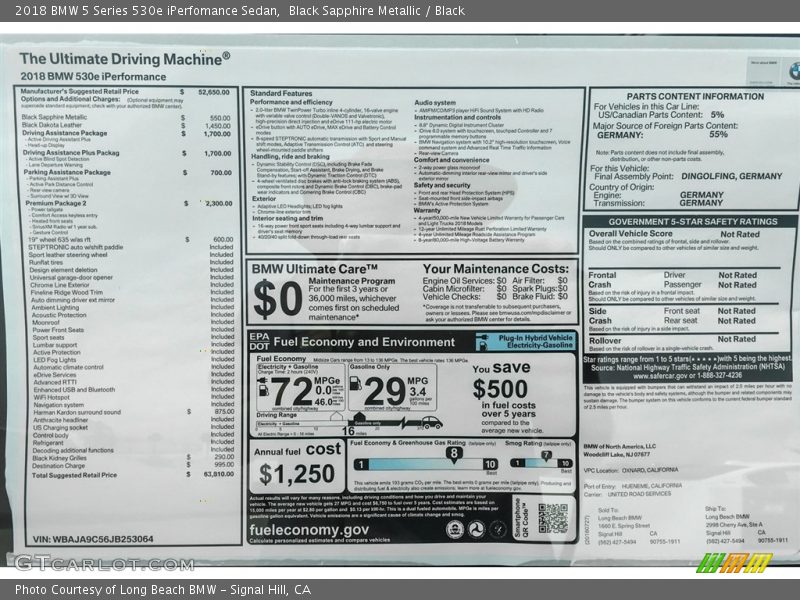
Task: Click the 'Parking Assistance Package' row
Action: tap(128, 172)
